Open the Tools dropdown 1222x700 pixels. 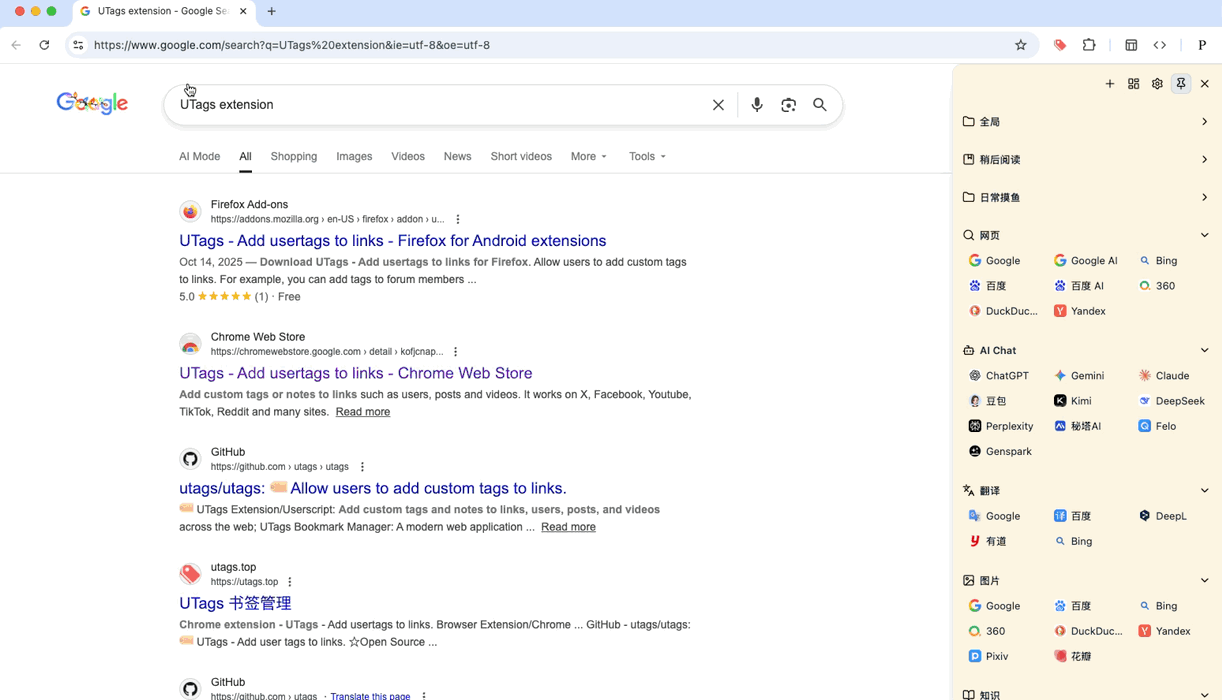click(x=647, y=157)
